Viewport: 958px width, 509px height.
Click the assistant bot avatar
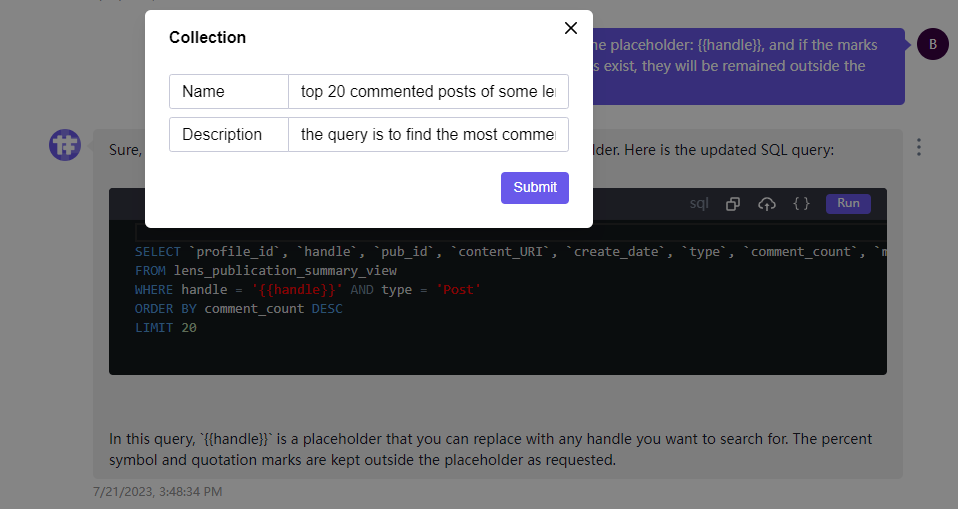pyautogui.click(x=65, y=144)
